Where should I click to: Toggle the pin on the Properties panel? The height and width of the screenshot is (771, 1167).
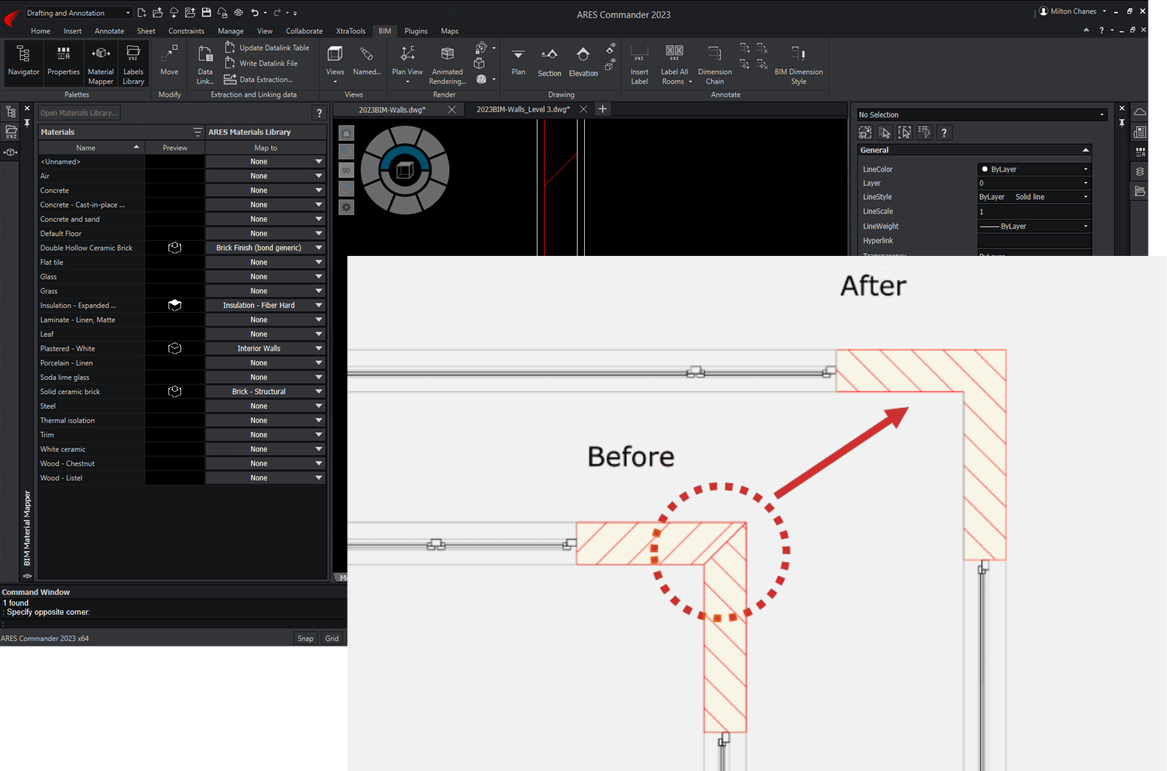point(1122,122)
